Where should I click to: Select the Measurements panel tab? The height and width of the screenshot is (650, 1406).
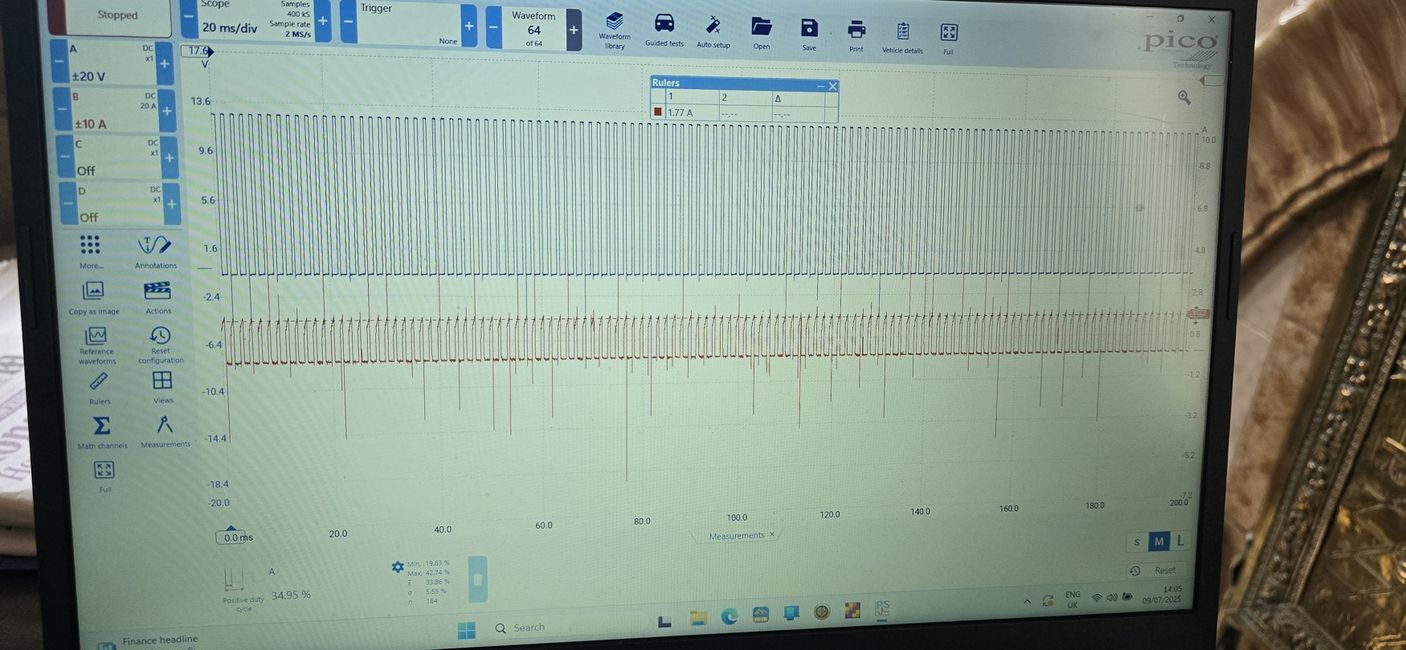[x=737, y=536]
